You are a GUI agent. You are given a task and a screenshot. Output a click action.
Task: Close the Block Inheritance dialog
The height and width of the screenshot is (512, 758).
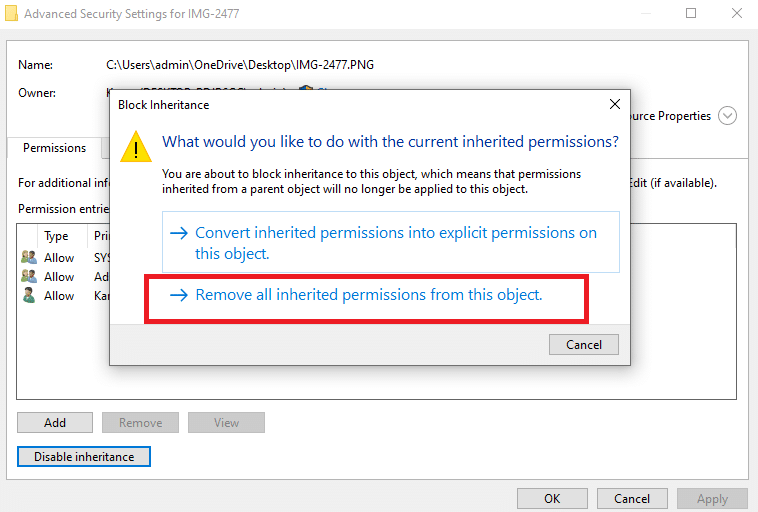614,104
